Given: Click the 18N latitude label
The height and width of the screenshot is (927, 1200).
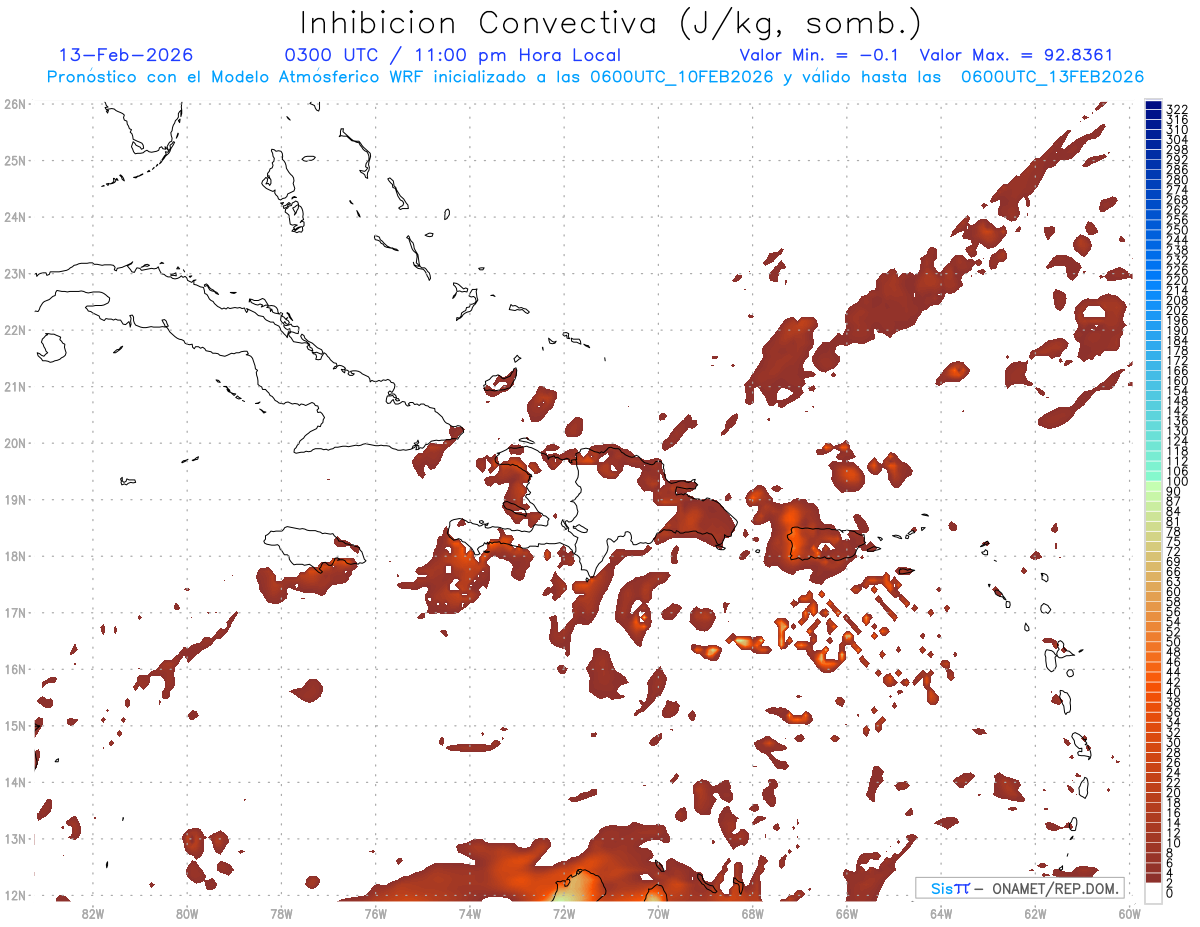Looking at the screenshot, I should tap(15, 556).
